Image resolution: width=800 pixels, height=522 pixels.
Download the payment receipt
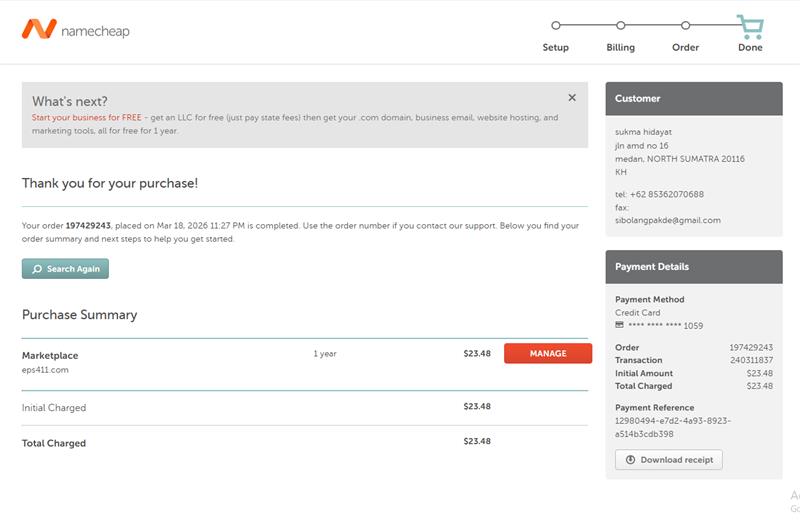point(668,460)
